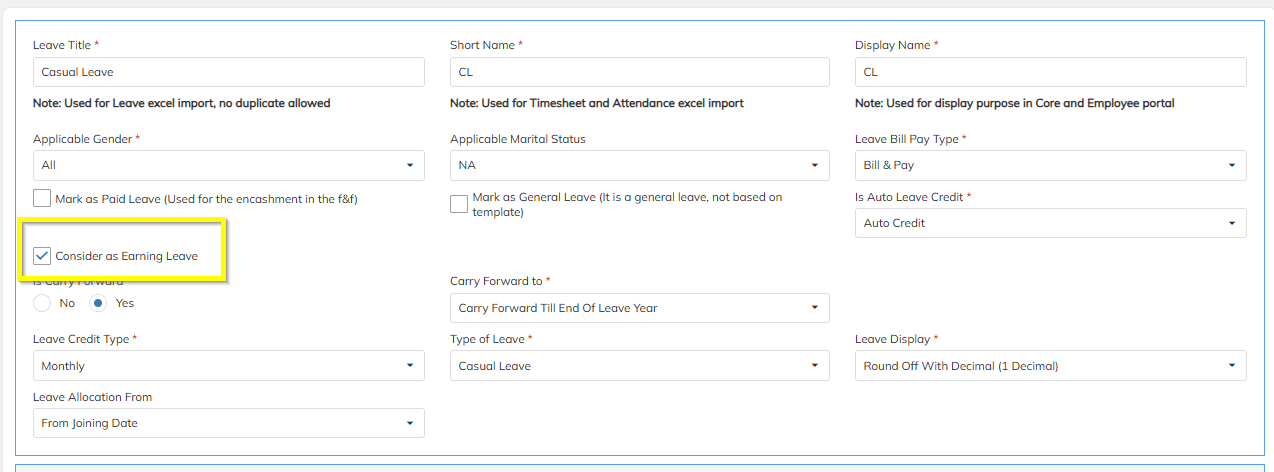The height and width of the screenshot is (472, 1274).
Task: Toggle the Mark as General Leave checkbox
Action: coord(459,204)
